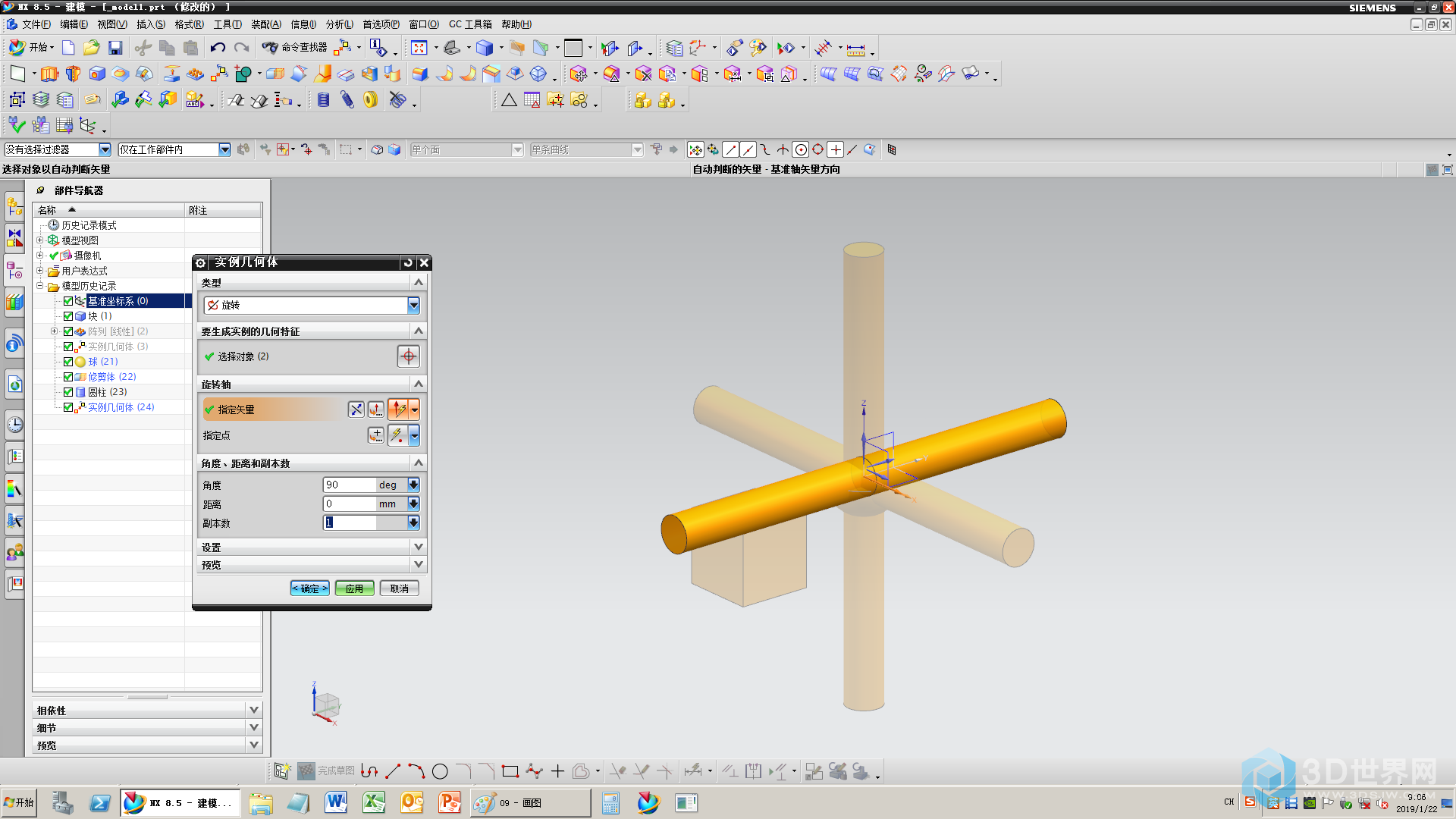Expand the 预览 section in dialog
The image size is (1456, 819).
pos(312,565)
